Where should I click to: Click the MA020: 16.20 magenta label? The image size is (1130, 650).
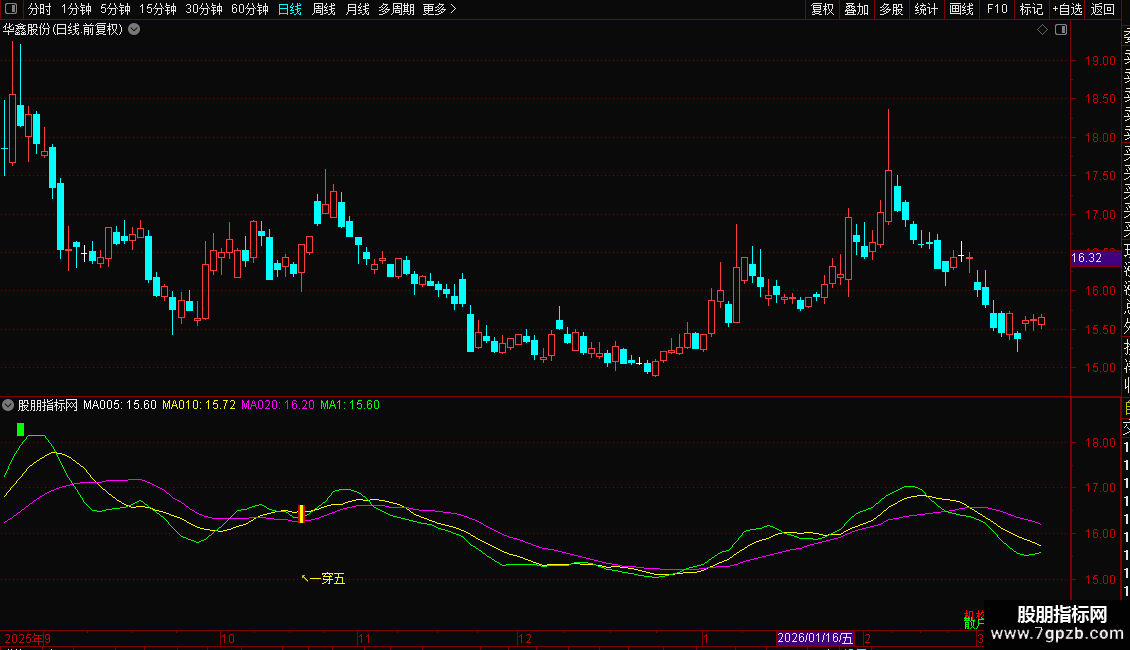coord(277,405)
